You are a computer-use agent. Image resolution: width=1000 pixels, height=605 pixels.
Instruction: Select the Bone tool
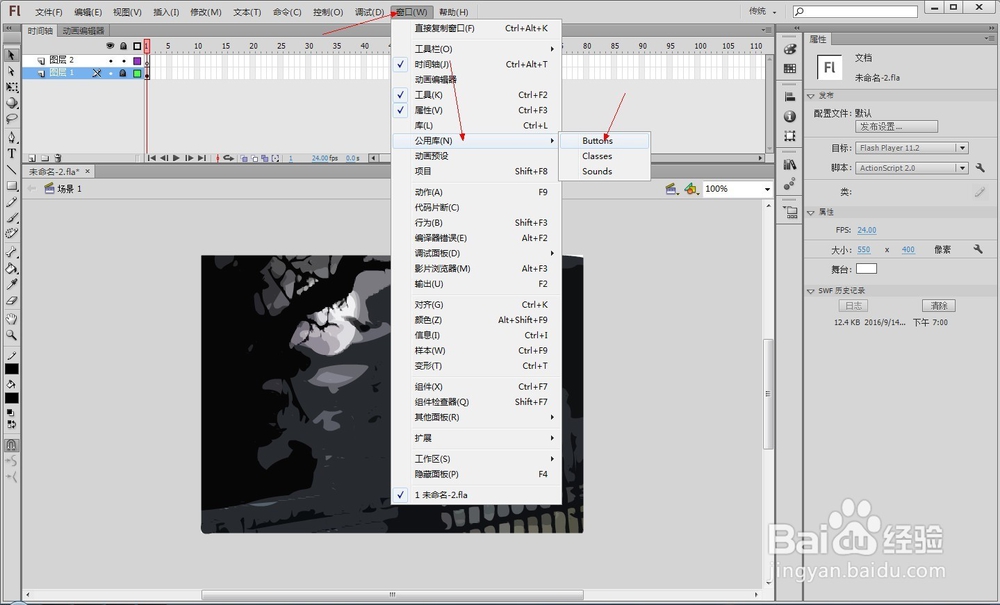click(11, 252)
